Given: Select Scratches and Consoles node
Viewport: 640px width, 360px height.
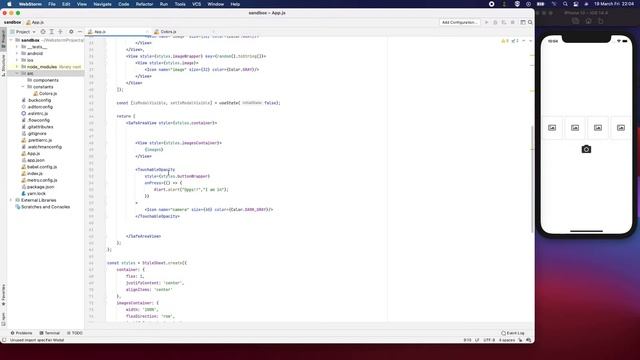Looking at the screenshot, I should (42, 207).
